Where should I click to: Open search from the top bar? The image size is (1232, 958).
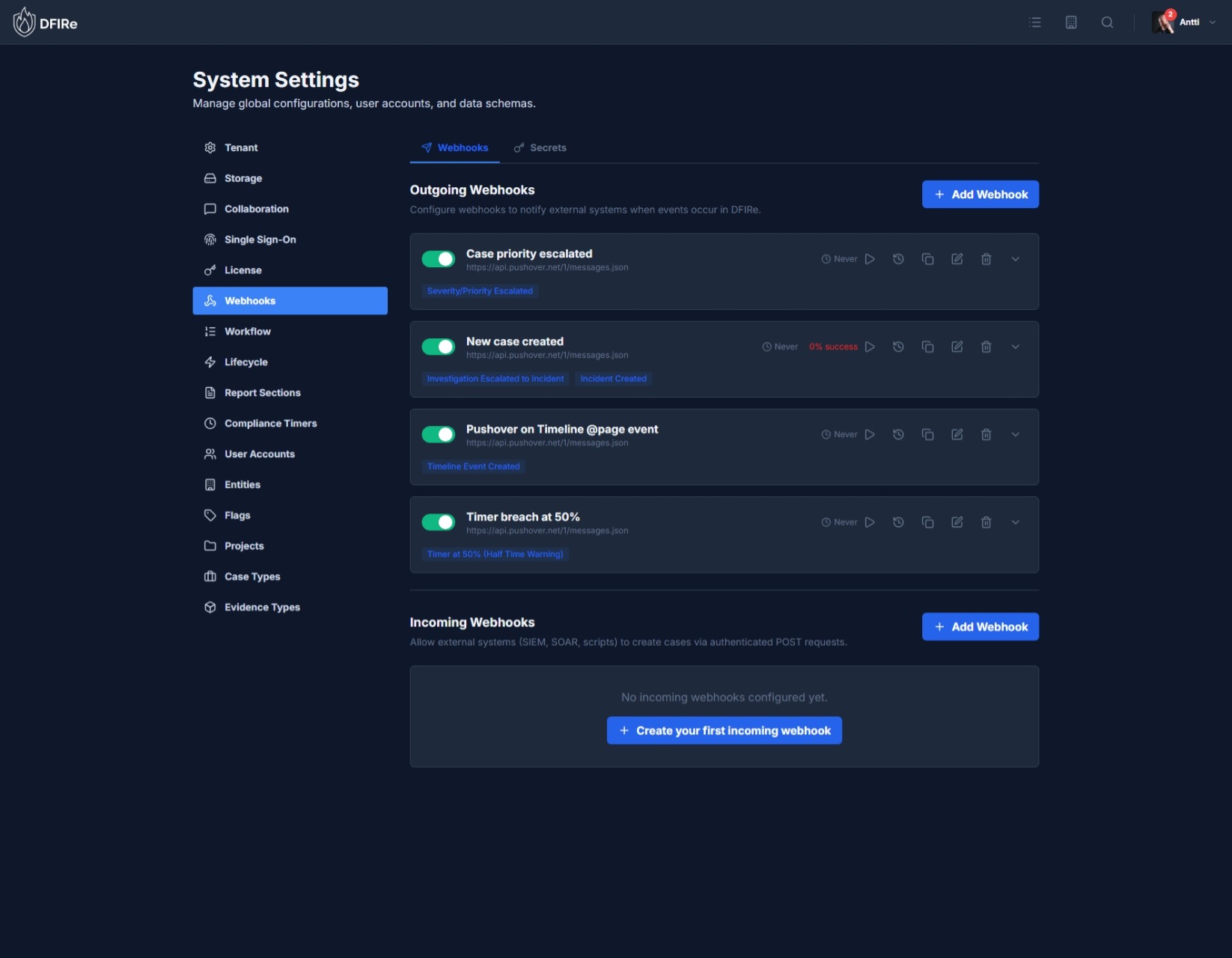coord(1107,22)
